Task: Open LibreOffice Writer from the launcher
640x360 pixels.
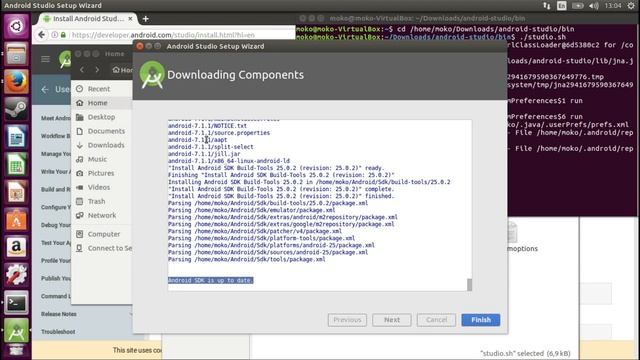Action: [16, 137]
